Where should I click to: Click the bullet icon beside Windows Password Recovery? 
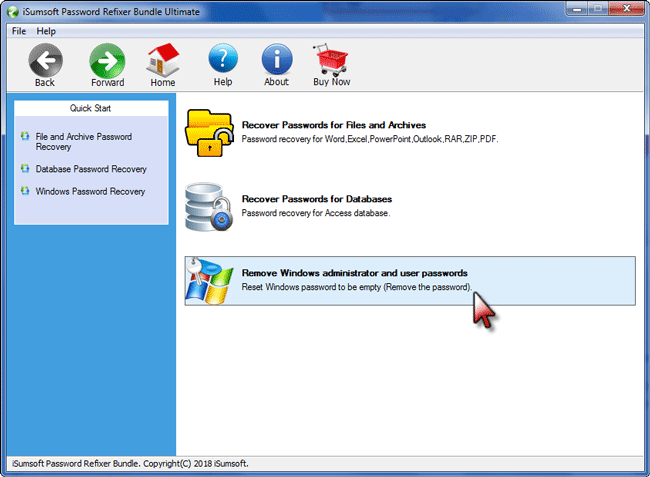pos(25,191)
